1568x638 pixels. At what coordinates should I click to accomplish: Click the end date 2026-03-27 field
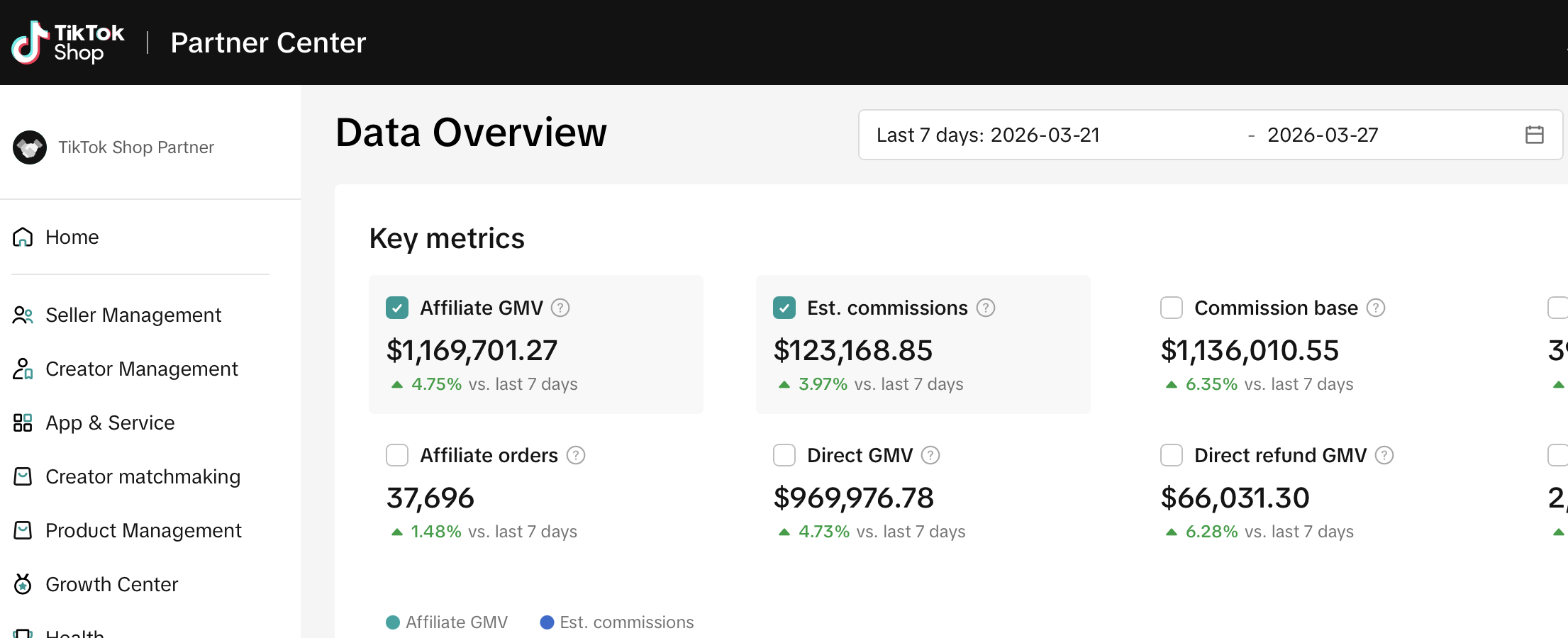1323,135
